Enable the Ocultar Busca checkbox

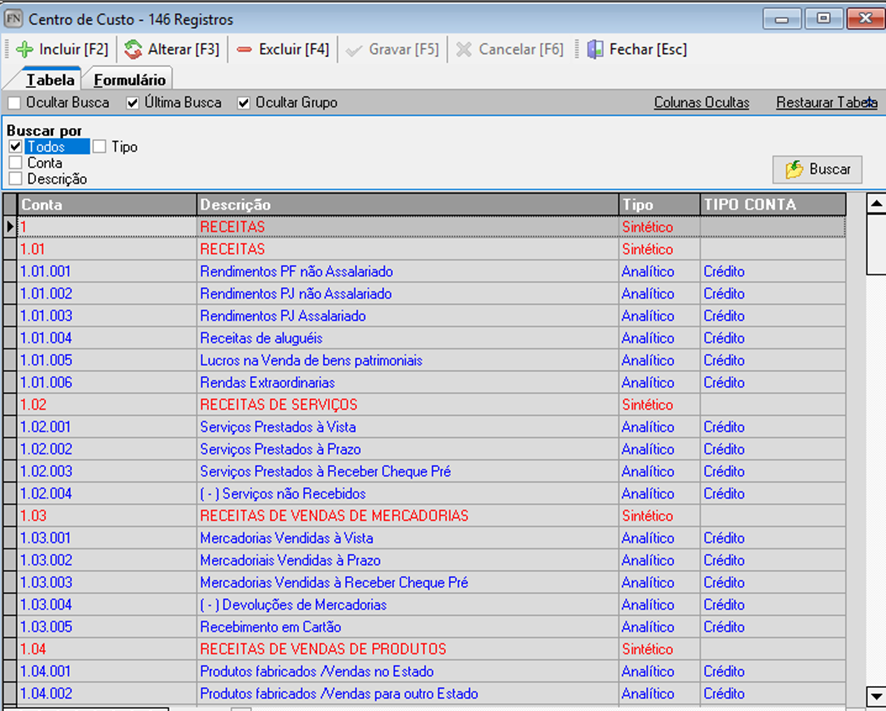(14, 103)
